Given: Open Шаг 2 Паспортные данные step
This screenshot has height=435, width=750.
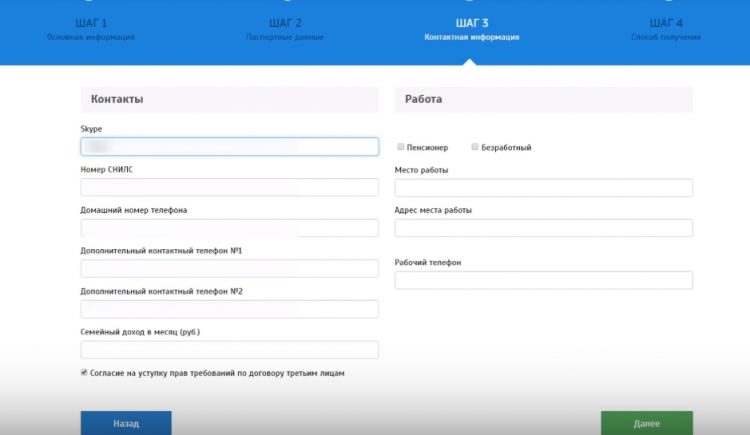Looking at the screenshot, I should 284,29.
